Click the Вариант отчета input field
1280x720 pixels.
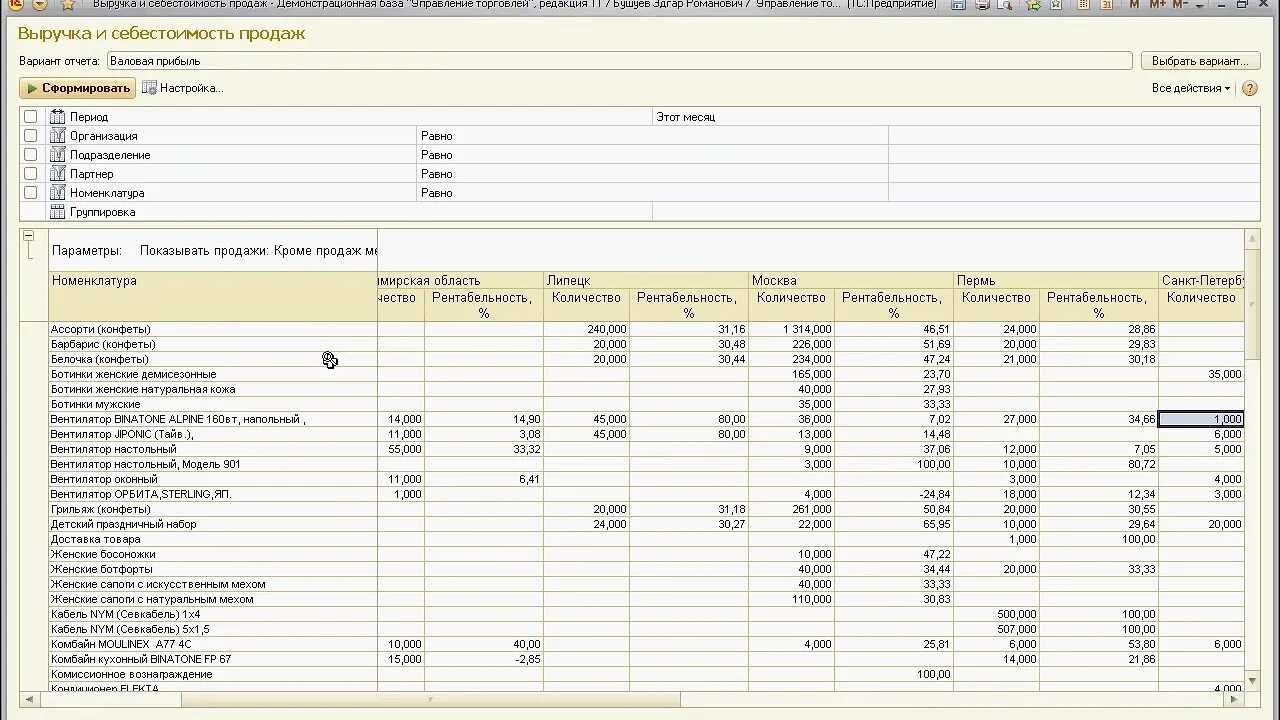[619, 61]
